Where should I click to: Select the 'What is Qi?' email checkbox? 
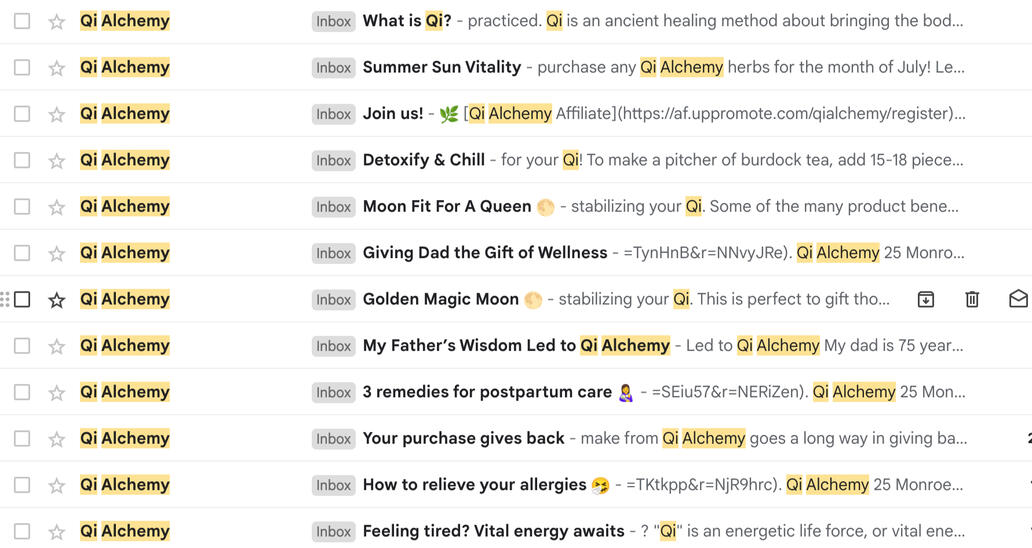[22, 21]
